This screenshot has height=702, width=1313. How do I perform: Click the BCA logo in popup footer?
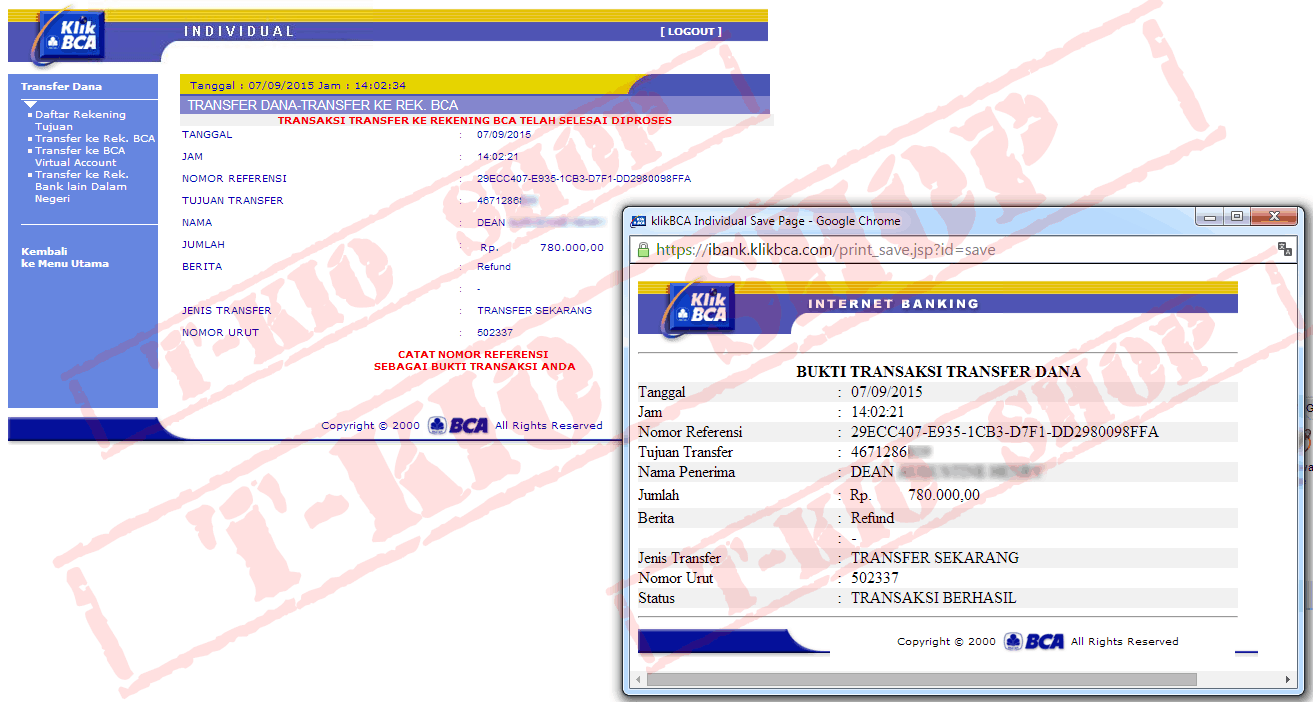(1034, 641)
